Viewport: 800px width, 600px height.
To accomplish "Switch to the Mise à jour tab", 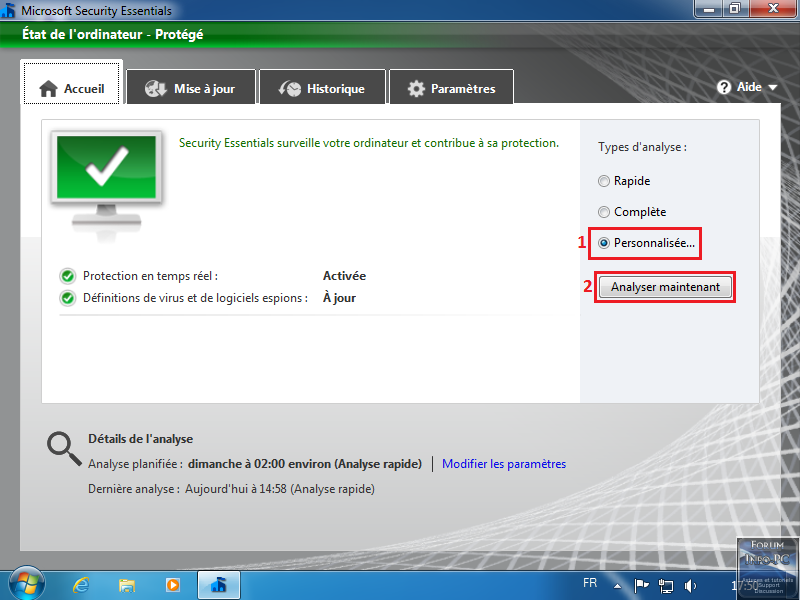I will pyautogui.click(x=191, y=88).
